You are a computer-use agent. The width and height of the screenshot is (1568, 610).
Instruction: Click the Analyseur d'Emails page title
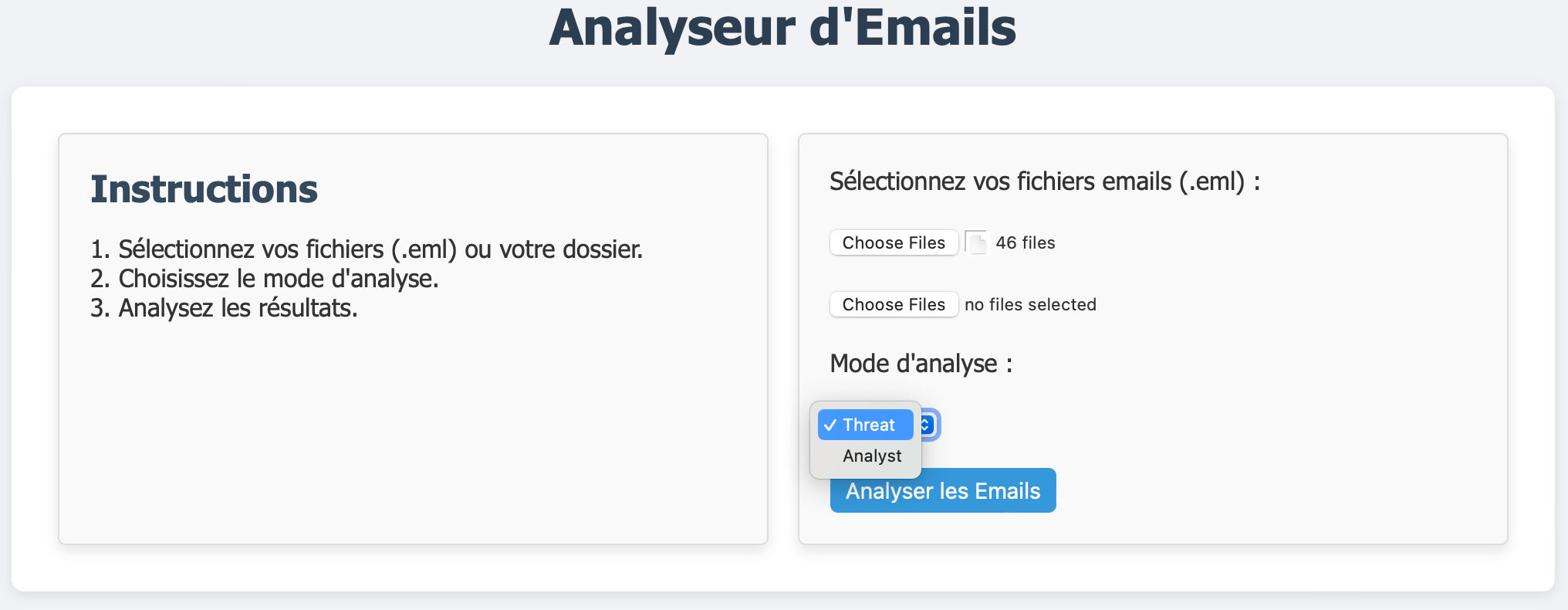point(783,29)
